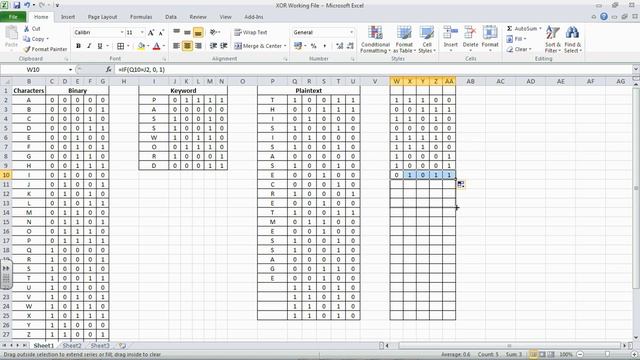Image resolution: width=640 pixels, height=360 pixels.
Task: Open the File tab
Action: pos(13,17)
